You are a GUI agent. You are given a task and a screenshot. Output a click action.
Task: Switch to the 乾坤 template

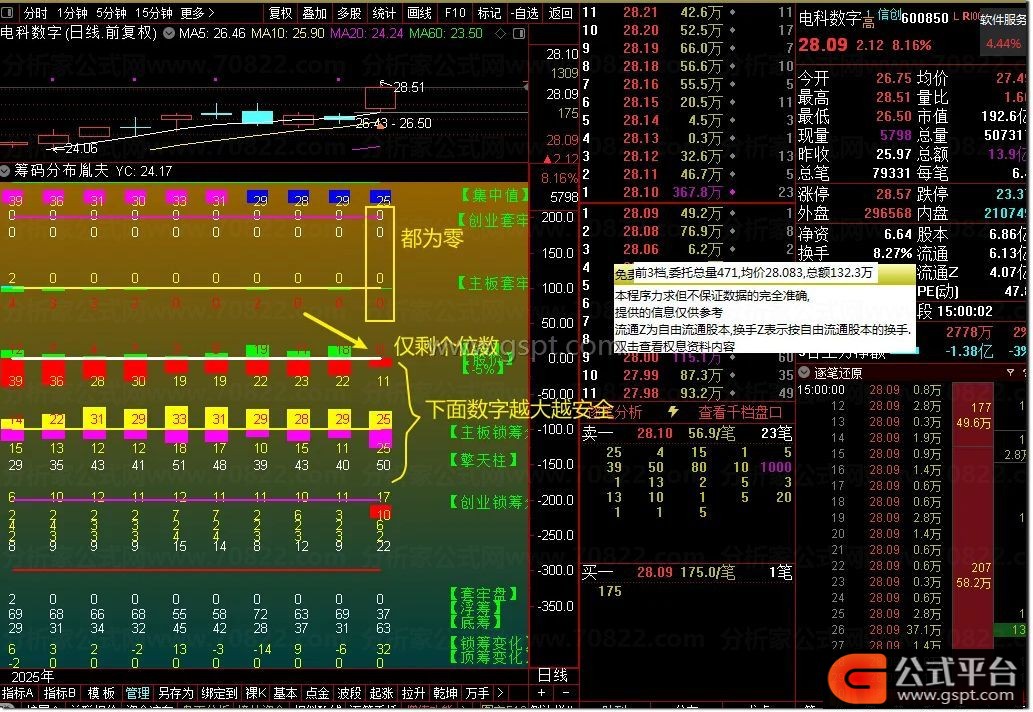(x=445, y=693)
